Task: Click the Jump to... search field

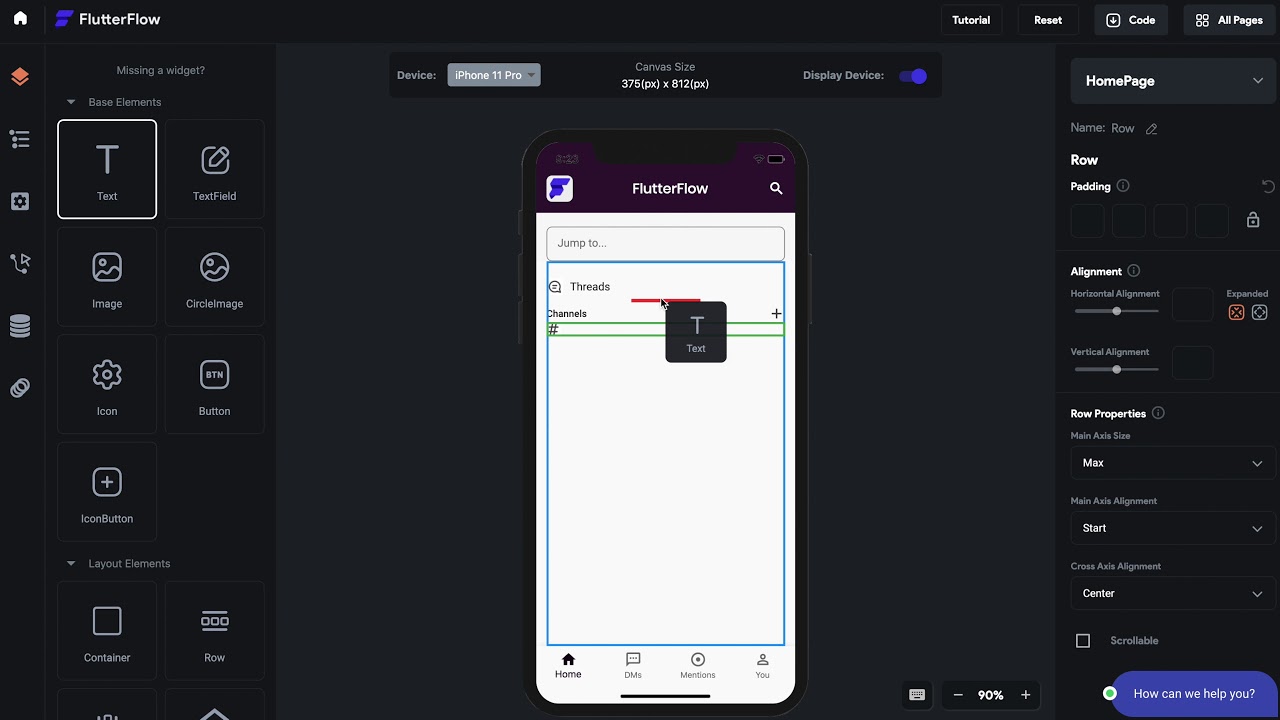Action: [x=665, y=243]
